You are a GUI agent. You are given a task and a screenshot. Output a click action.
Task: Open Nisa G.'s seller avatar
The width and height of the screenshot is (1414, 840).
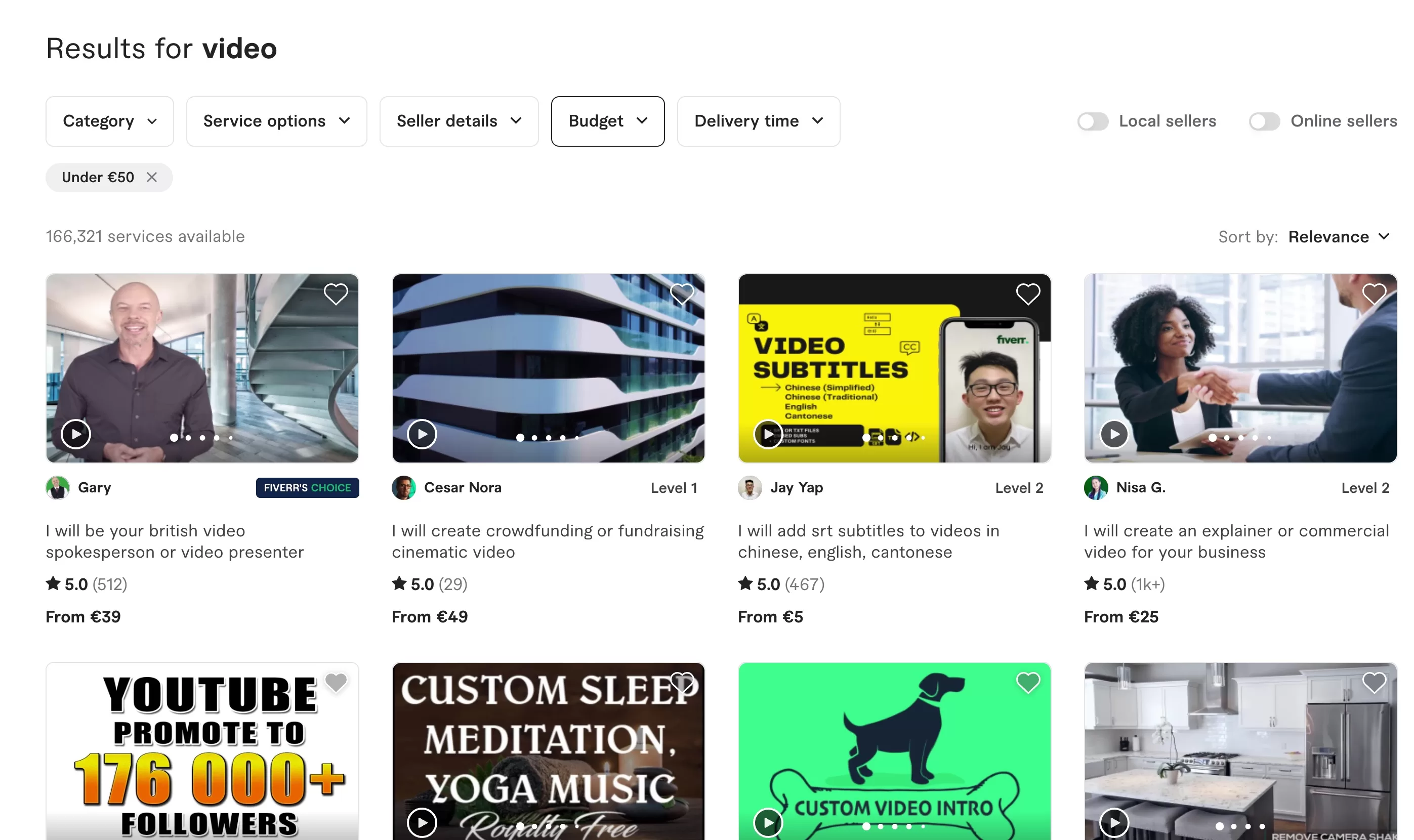[1096, 488]
